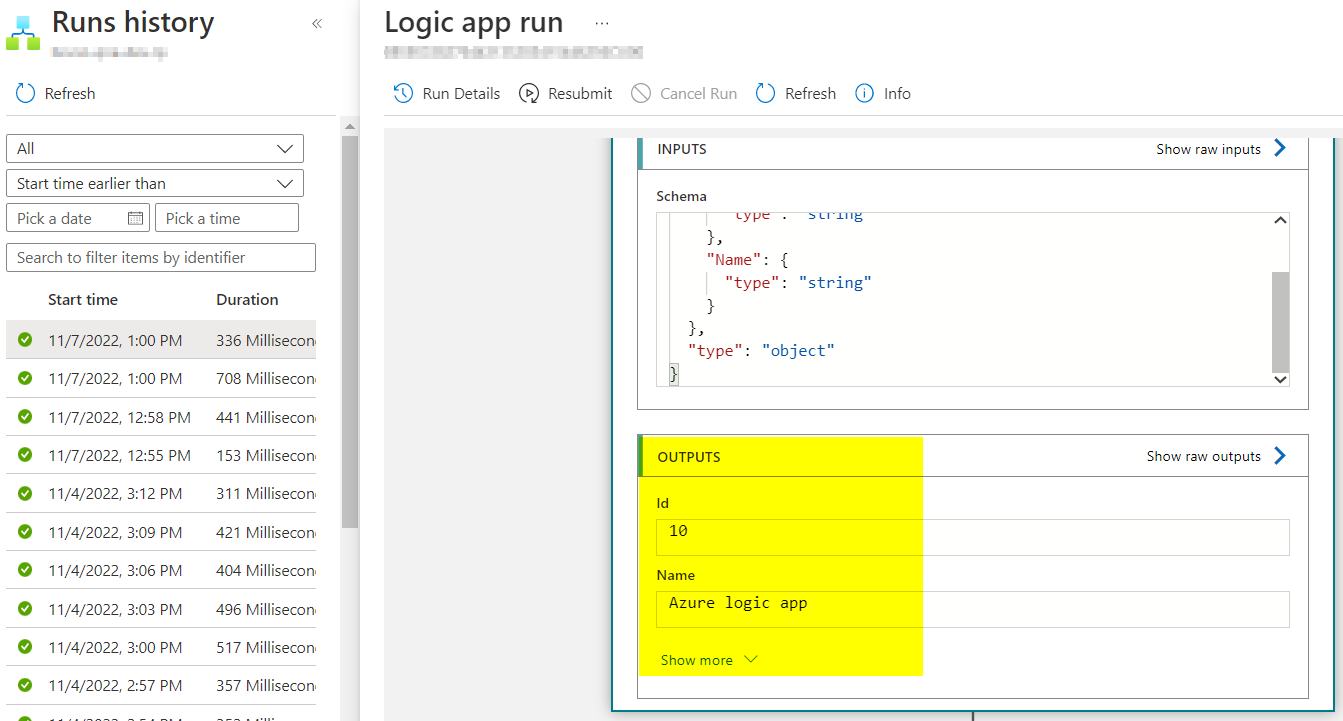Sort runs by Start time column header
Image resolution: width=1343 pixels, height=721 pixels.
point(83,299)
